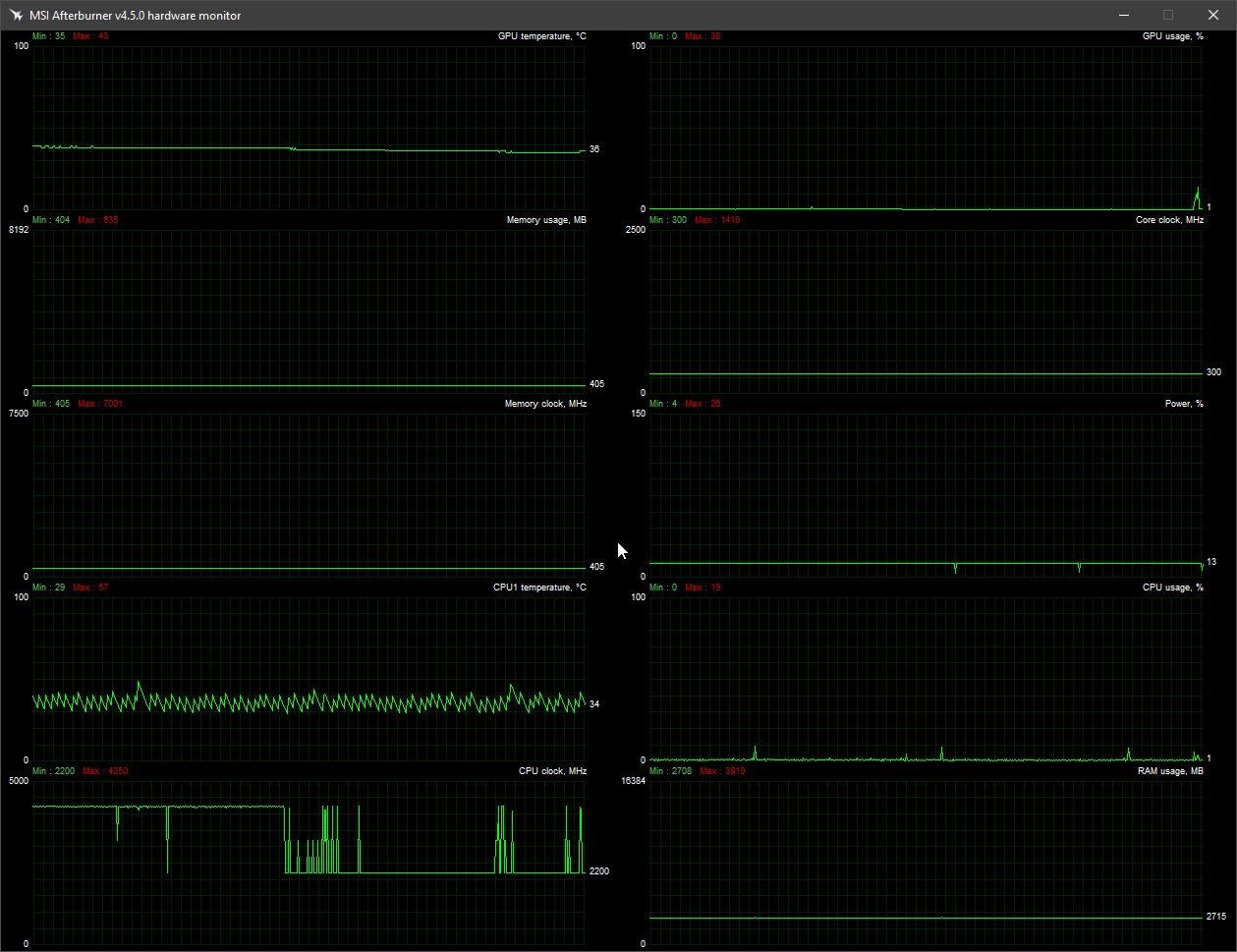Click the current value '13' beside the Power graph
The image size is (1237, 952).
coord(1211,562)
